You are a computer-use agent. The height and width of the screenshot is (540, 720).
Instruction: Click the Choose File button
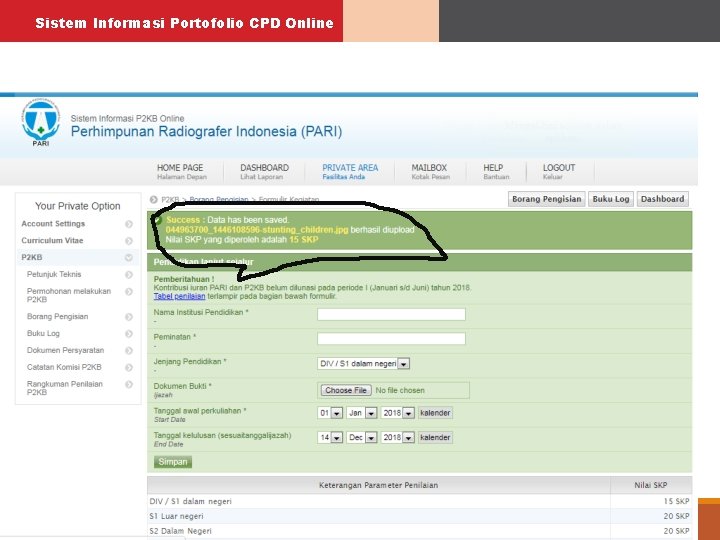pos(346,390)
